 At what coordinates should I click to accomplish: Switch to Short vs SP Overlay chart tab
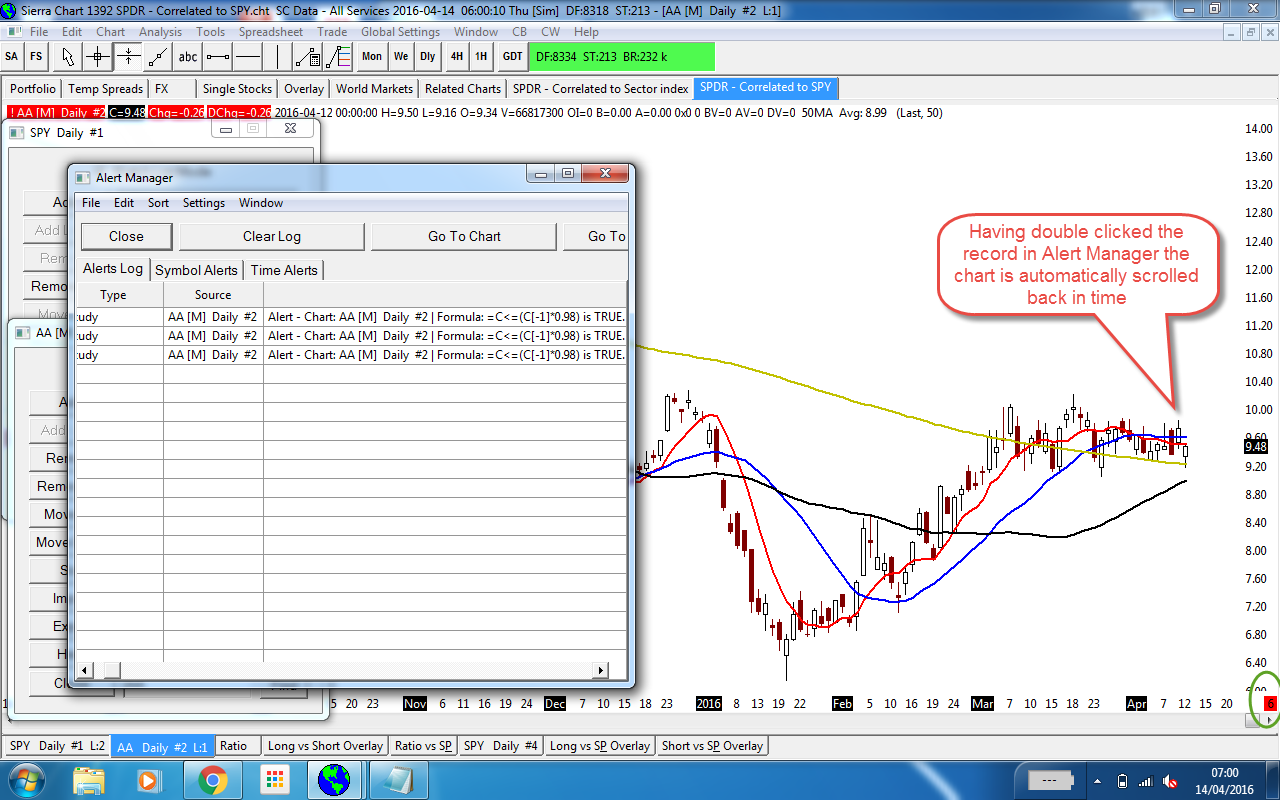coord(712,746)
